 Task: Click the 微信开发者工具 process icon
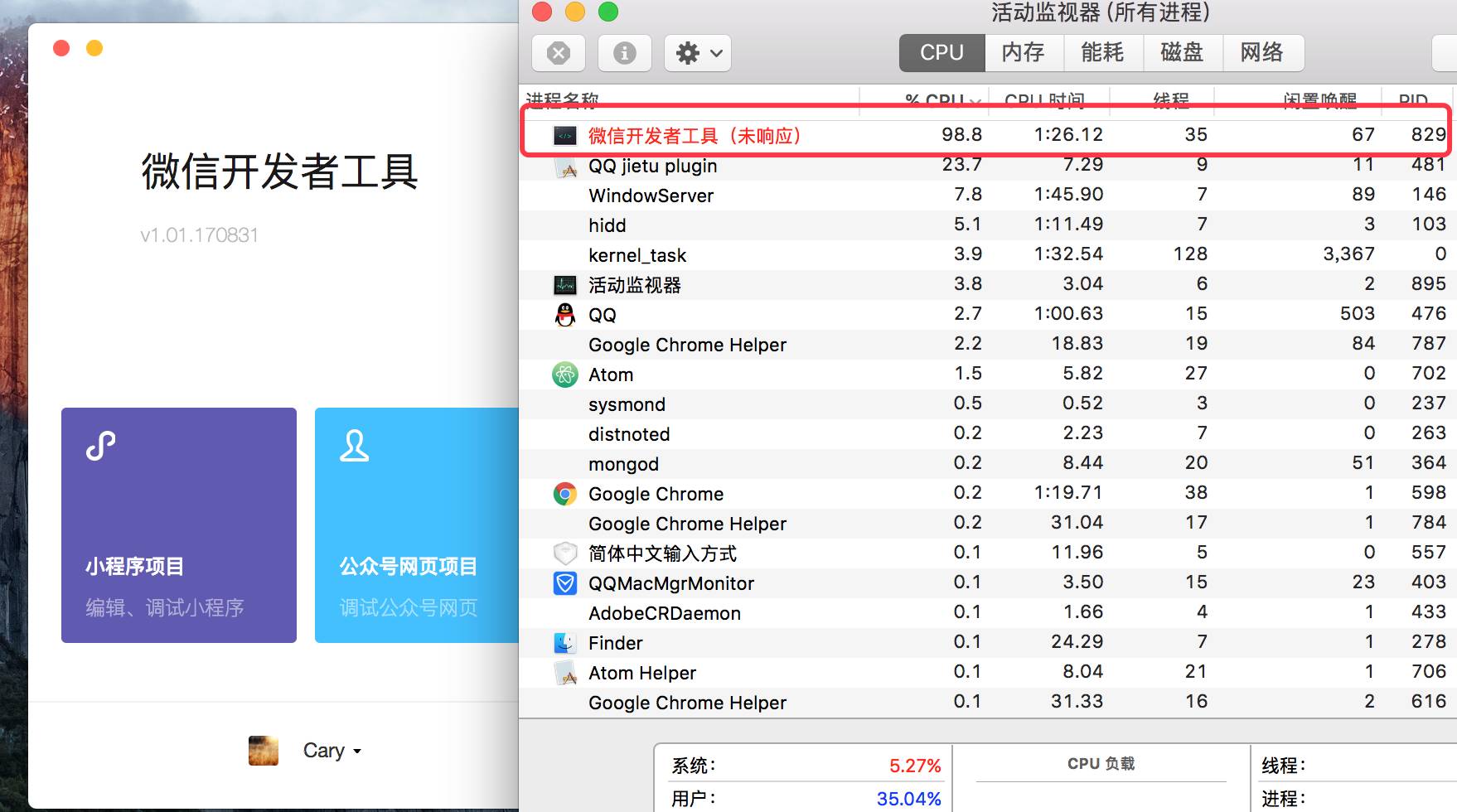click(x=565, y=136)
